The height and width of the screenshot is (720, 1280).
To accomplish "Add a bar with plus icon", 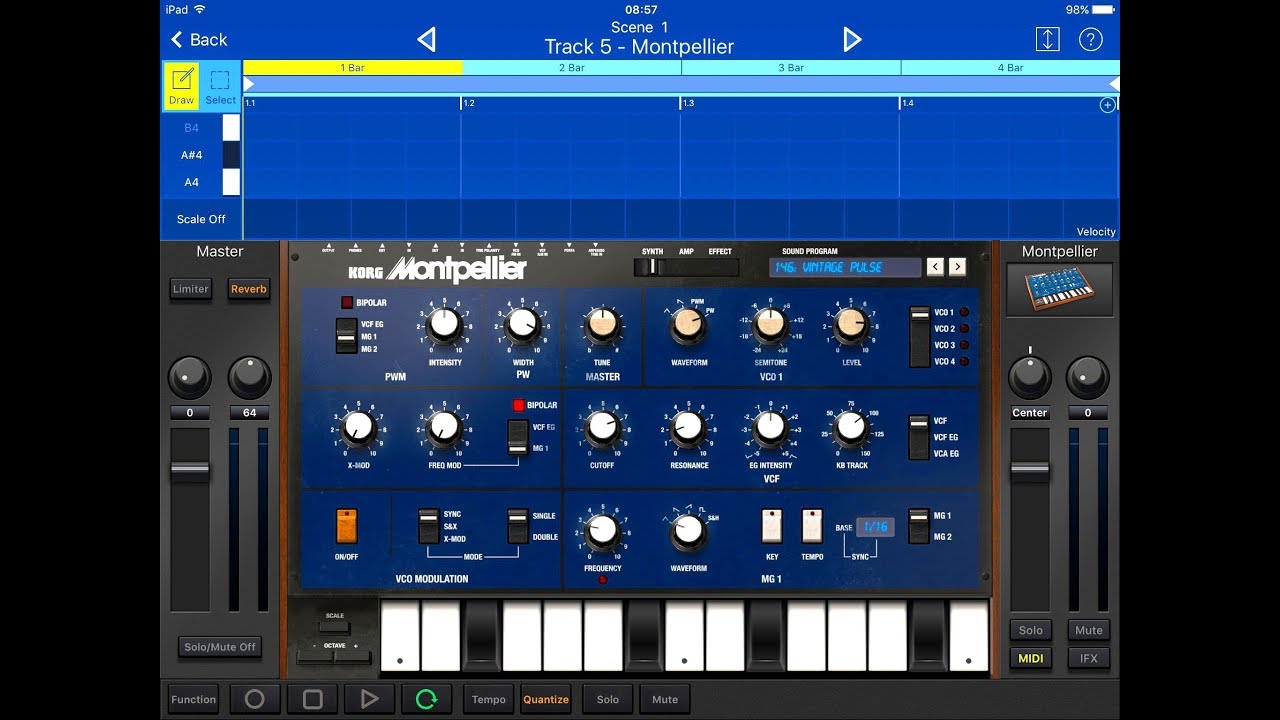I will (1107, 105).
